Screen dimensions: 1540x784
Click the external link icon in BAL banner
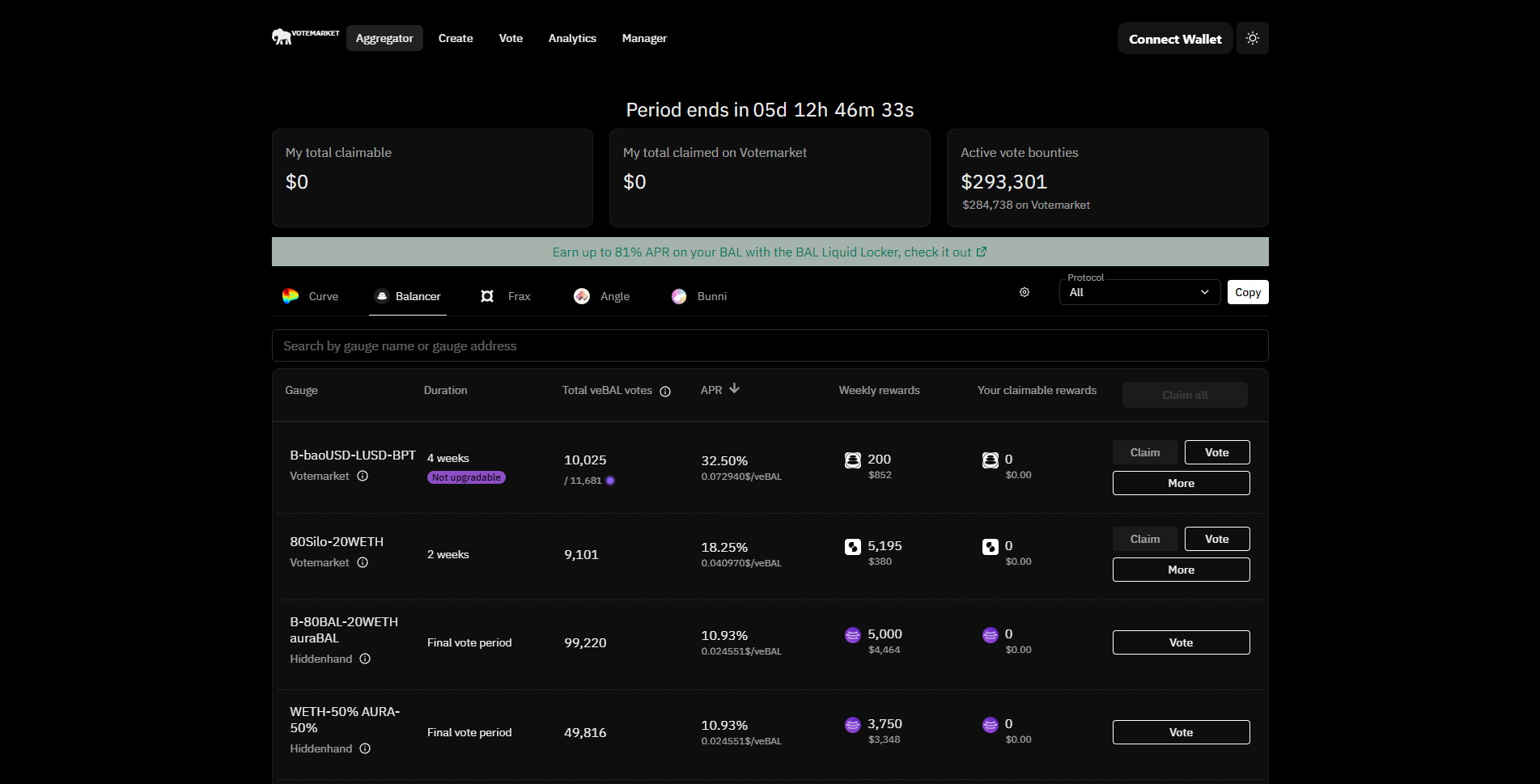[982, 252]
